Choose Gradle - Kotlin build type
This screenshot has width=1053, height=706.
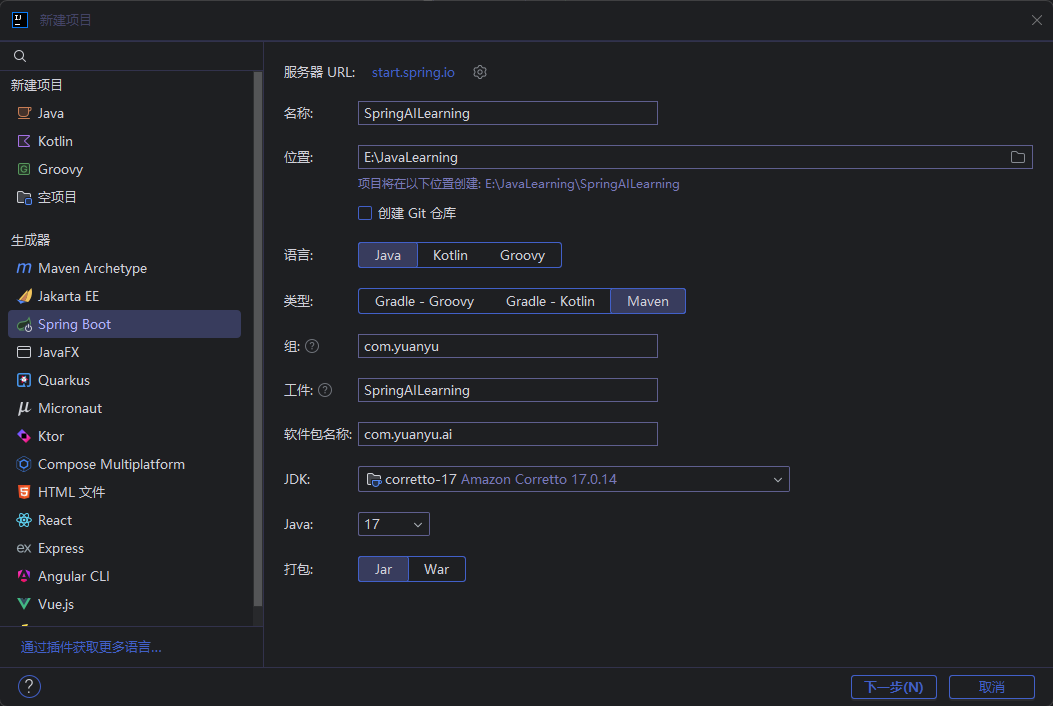click(550, 301)
